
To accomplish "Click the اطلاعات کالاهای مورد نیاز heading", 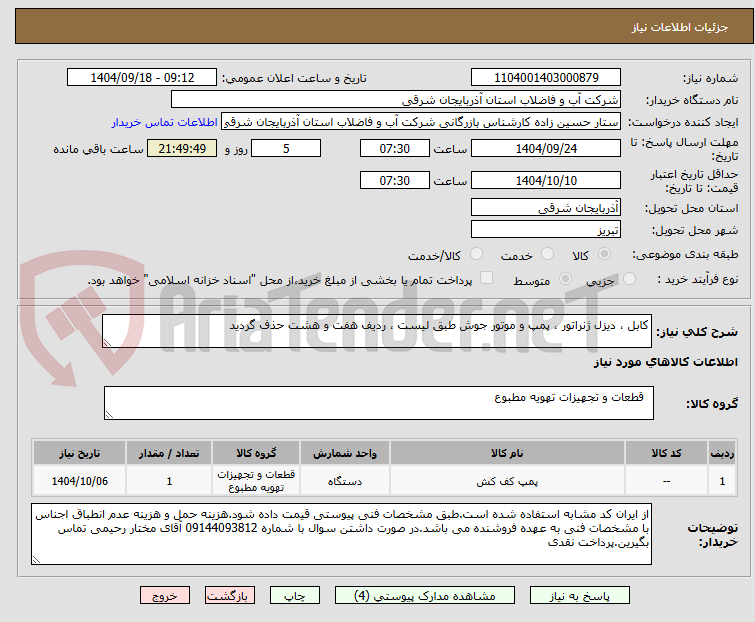I will click(x=665, y=362).
